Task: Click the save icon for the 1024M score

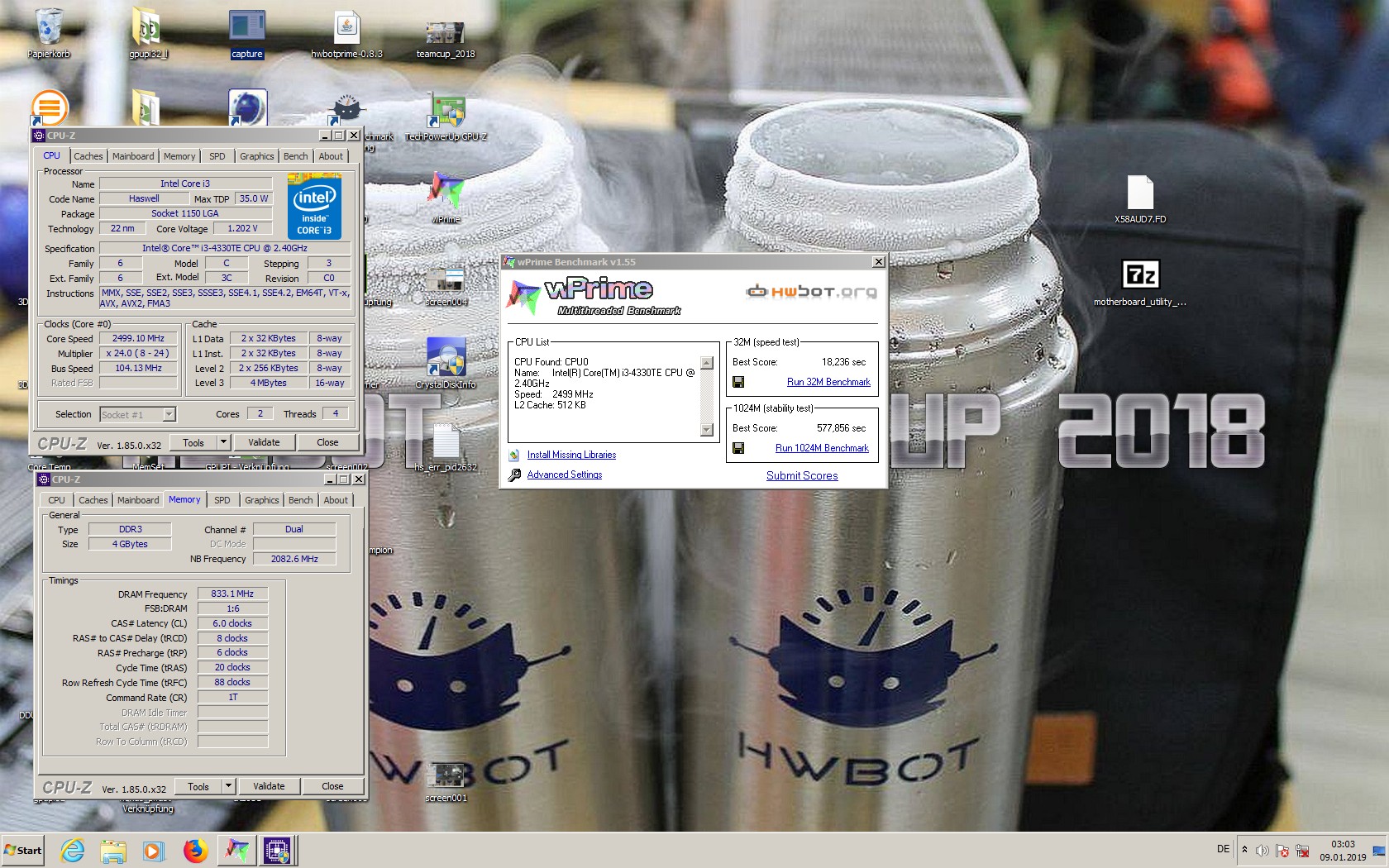Action: 738,448
